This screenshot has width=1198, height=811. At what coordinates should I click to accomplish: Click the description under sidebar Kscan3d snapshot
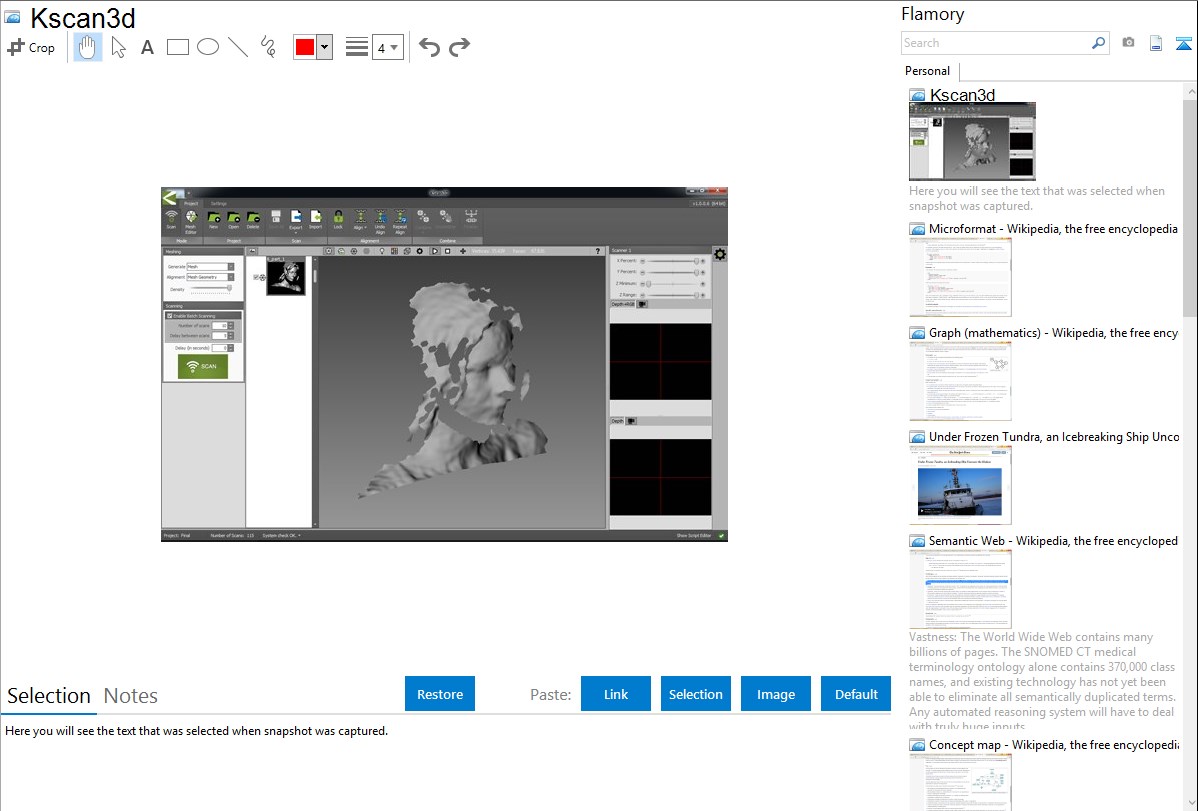tap(1037, 198)
